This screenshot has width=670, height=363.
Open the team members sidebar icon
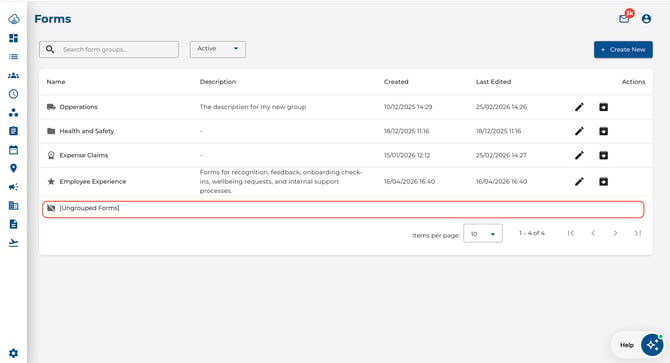pyautogui.click(x=13, y=76)
